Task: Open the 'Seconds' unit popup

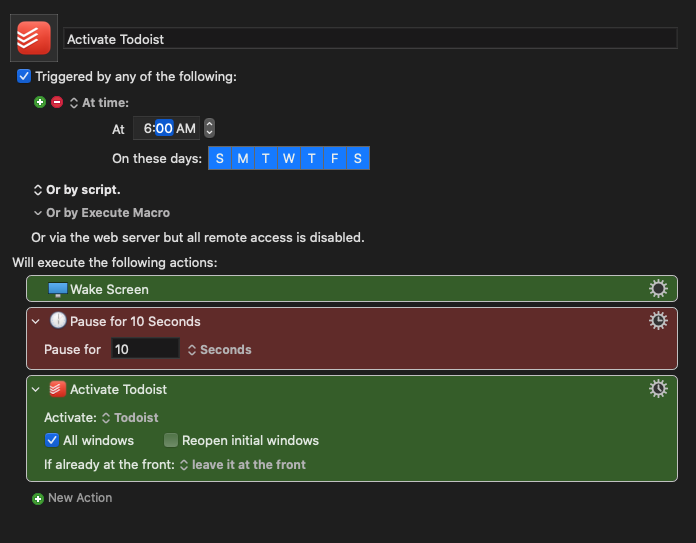Action: (220, 350)
